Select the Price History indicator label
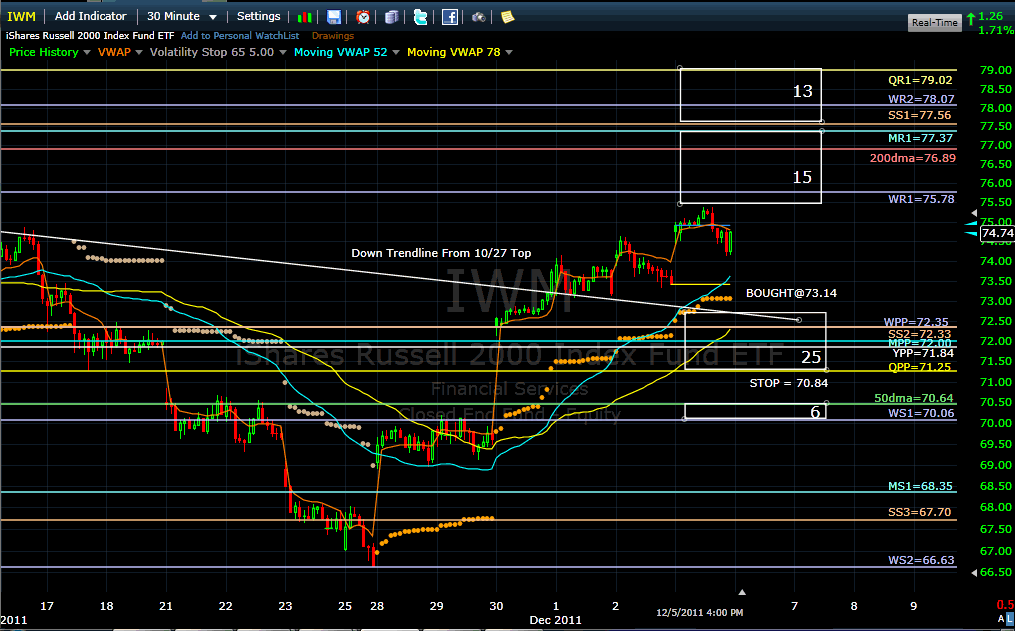Viewport: 1015px width, 631px height. (44, 52)
